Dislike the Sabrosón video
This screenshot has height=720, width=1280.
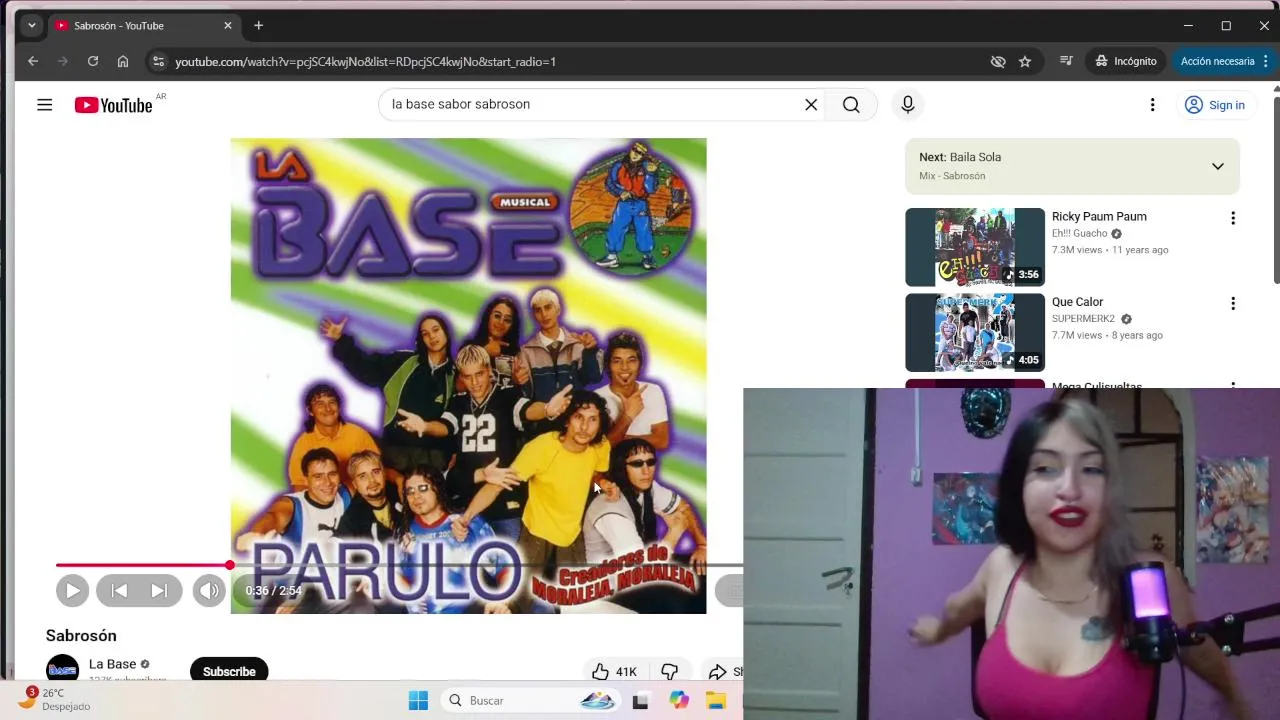click(670, 671)
